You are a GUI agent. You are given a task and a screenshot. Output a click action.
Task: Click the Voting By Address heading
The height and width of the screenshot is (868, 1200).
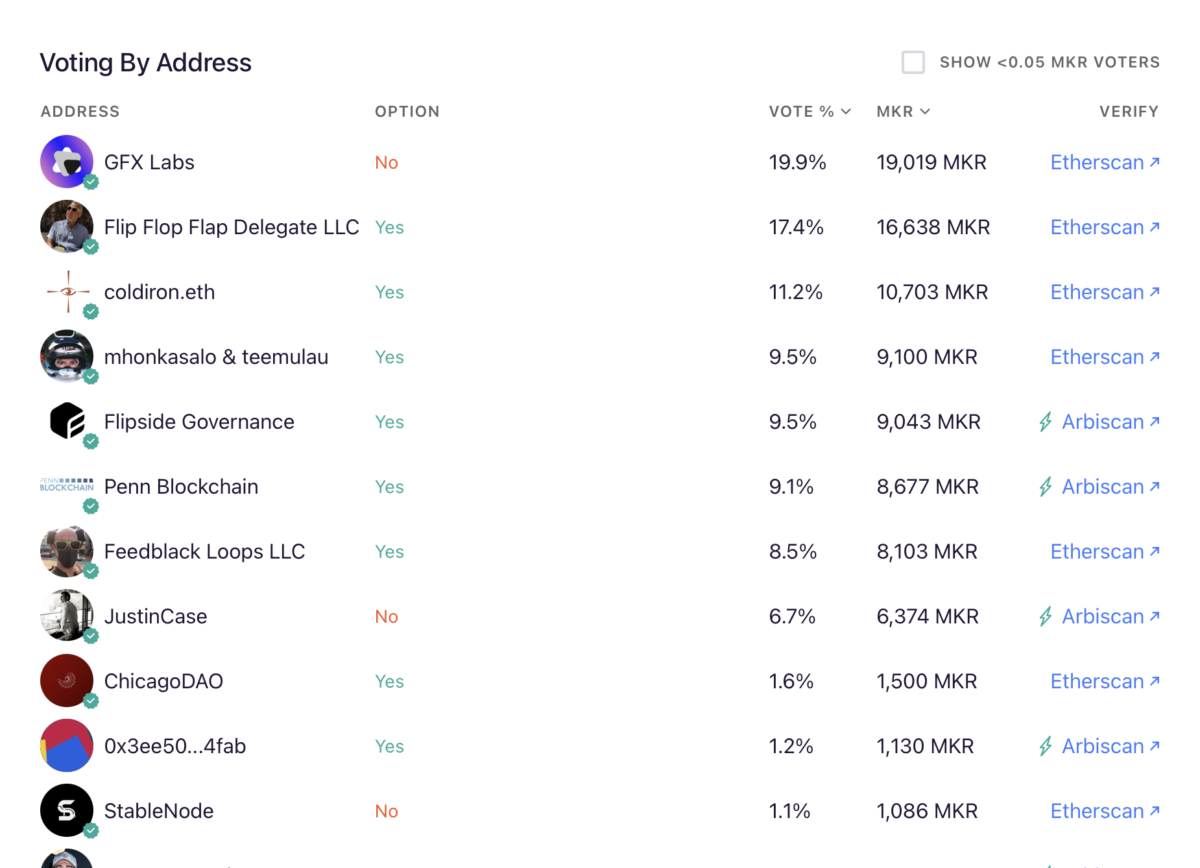[x=145, y=62]
